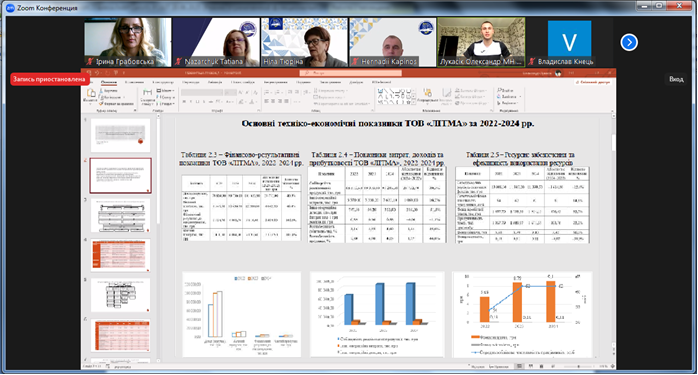Expand the shapes gallery more arrow

[x=414, y=102]
